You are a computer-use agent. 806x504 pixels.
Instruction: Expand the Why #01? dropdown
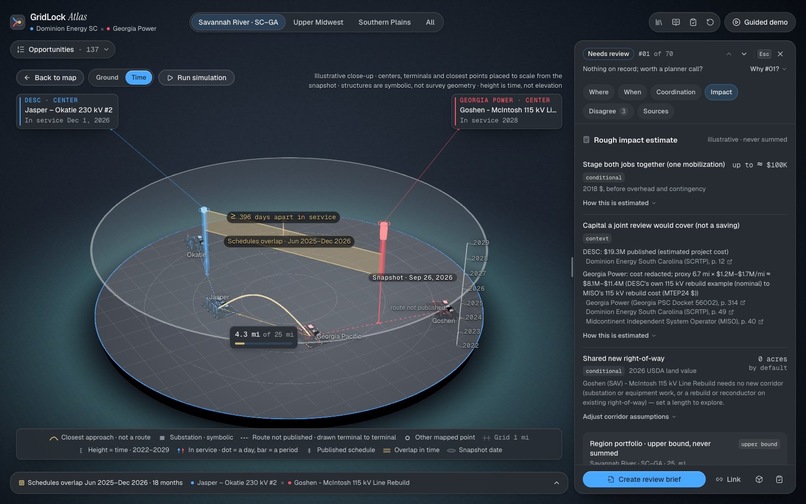pos(767,69)
